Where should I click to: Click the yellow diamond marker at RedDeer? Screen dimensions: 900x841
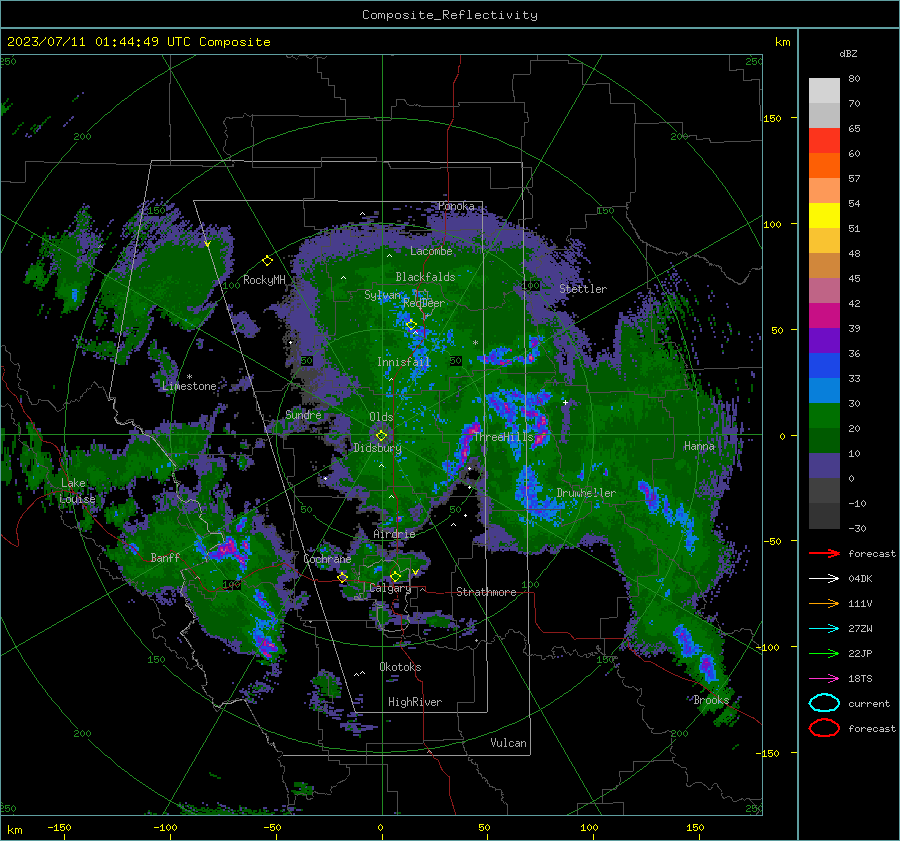(411, 325)
